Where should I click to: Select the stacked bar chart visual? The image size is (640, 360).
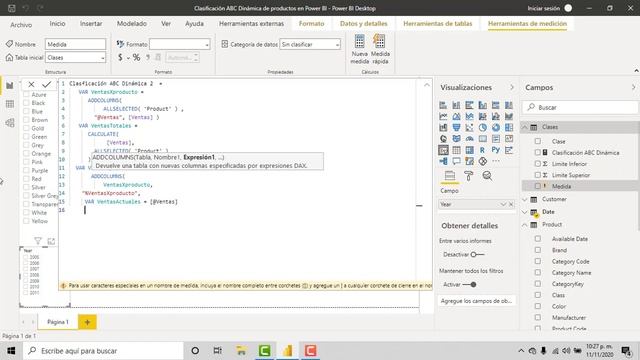click(x=443, y=105)
